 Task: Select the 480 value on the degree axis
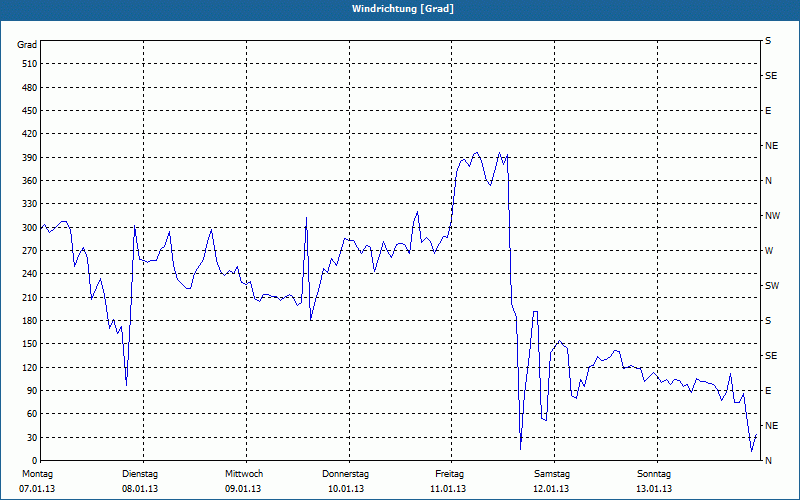[x=29, y=87]
